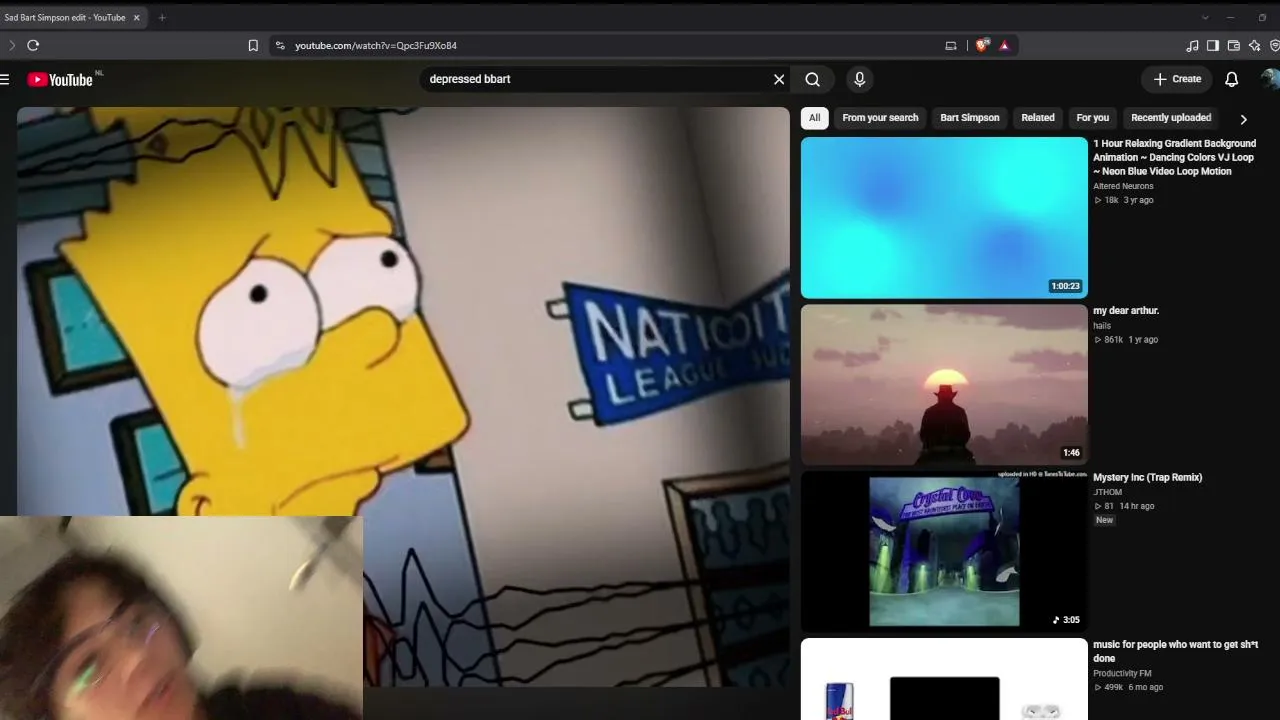Click the 1:00:23 duration badge
Viewport: 1280px width, 720px height.
coord(1066,286)
